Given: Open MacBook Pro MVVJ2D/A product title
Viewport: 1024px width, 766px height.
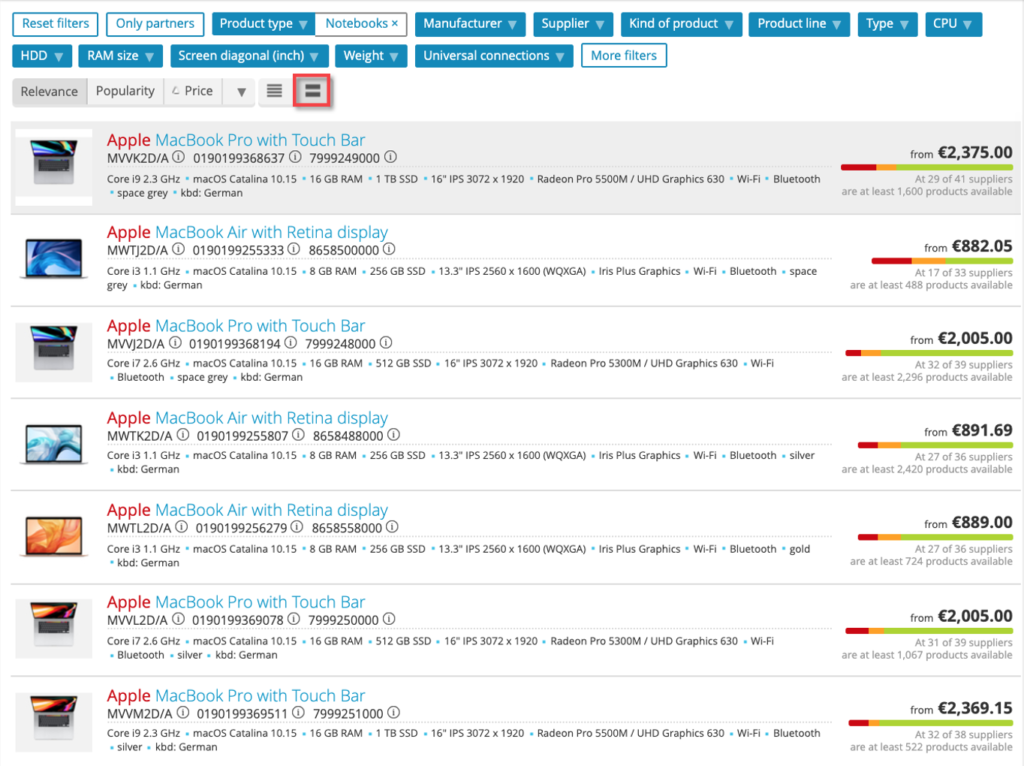Looking at the screenshot, I should point(236,325).
